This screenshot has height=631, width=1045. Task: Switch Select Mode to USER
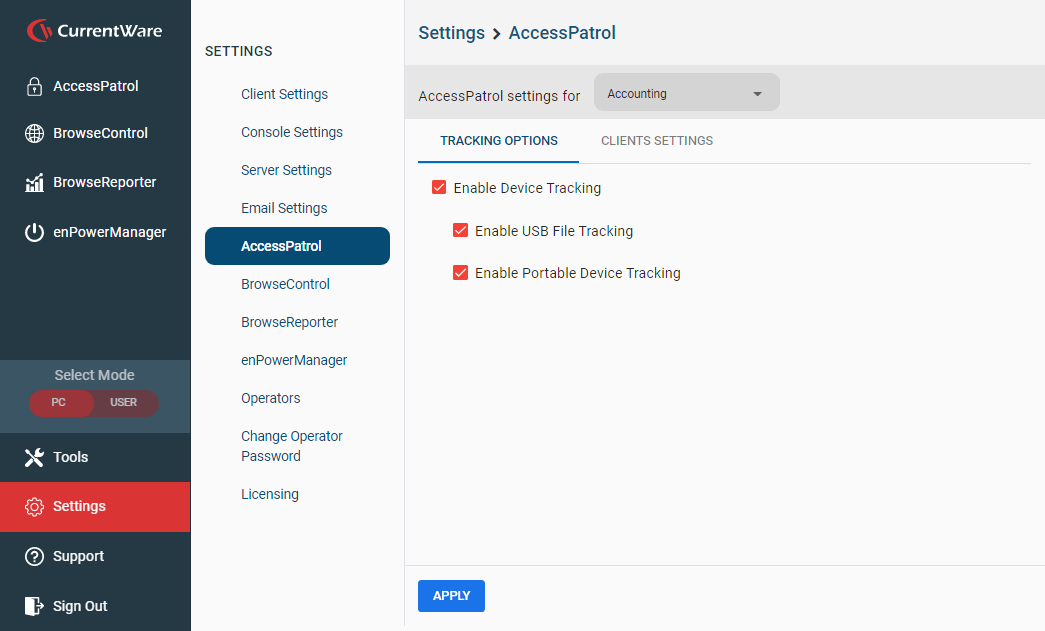click(x=124, y=402)
